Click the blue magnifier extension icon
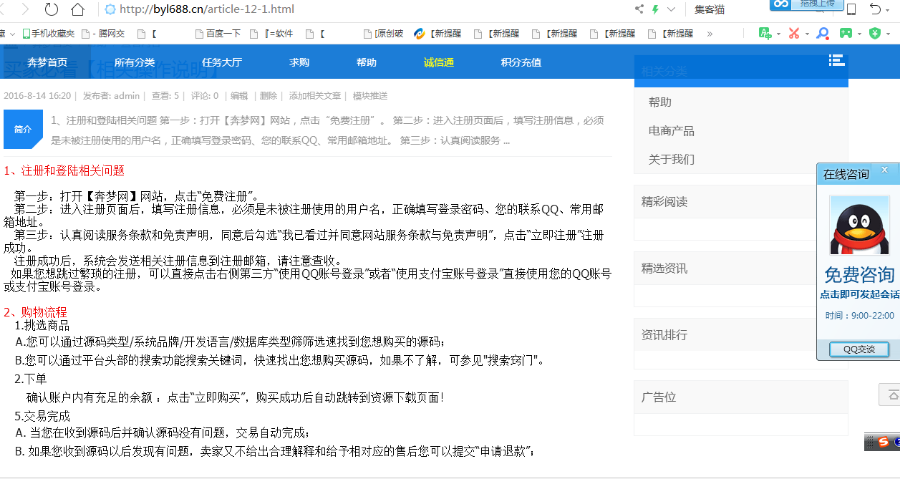Image resolution: width=900 pixels, height=479 pixels. pos(823,33)
